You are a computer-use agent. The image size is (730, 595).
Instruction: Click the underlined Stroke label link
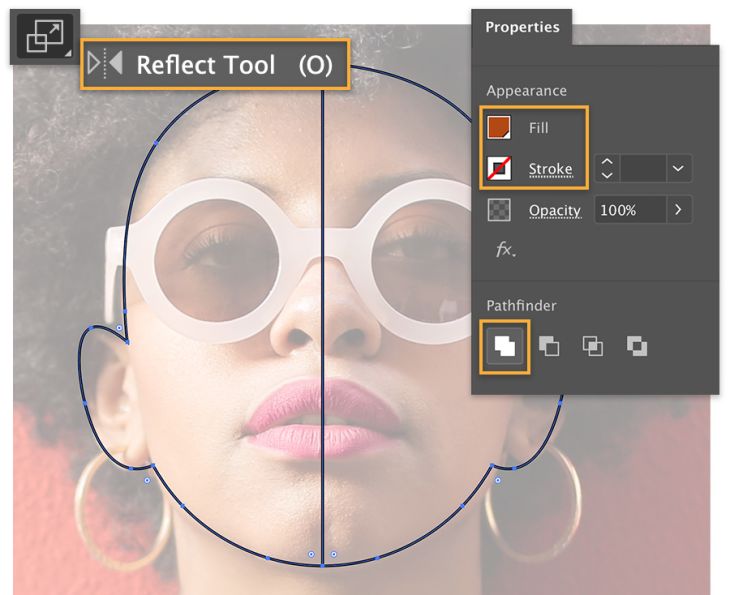click(x=550, y=169)
